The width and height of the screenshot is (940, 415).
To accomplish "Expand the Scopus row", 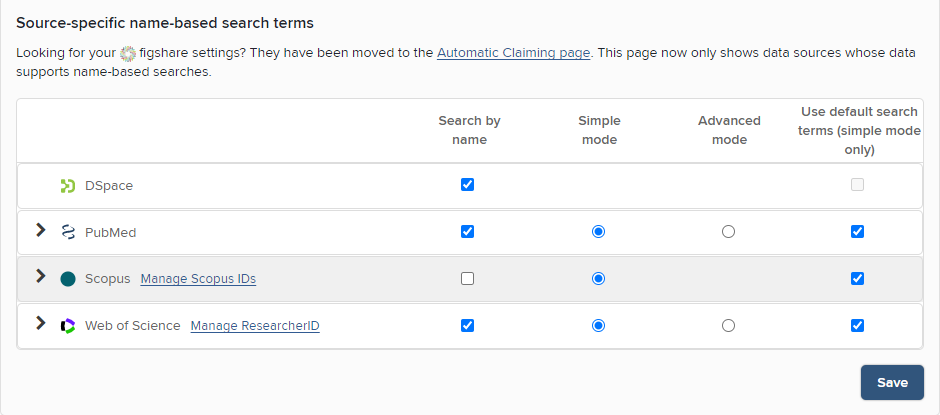I will pyautogui.click(x=41, y=277).
